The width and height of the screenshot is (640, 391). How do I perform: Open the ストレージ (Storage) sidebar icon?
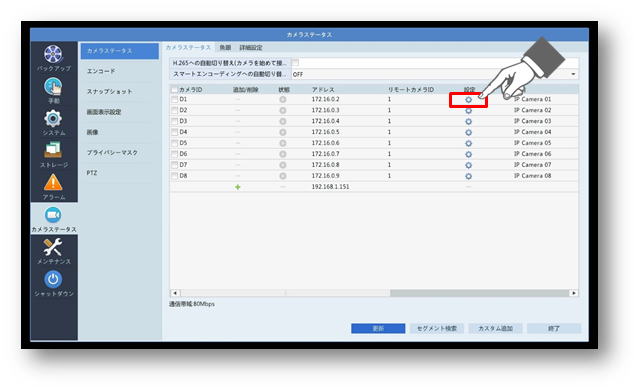pos(53,150)
